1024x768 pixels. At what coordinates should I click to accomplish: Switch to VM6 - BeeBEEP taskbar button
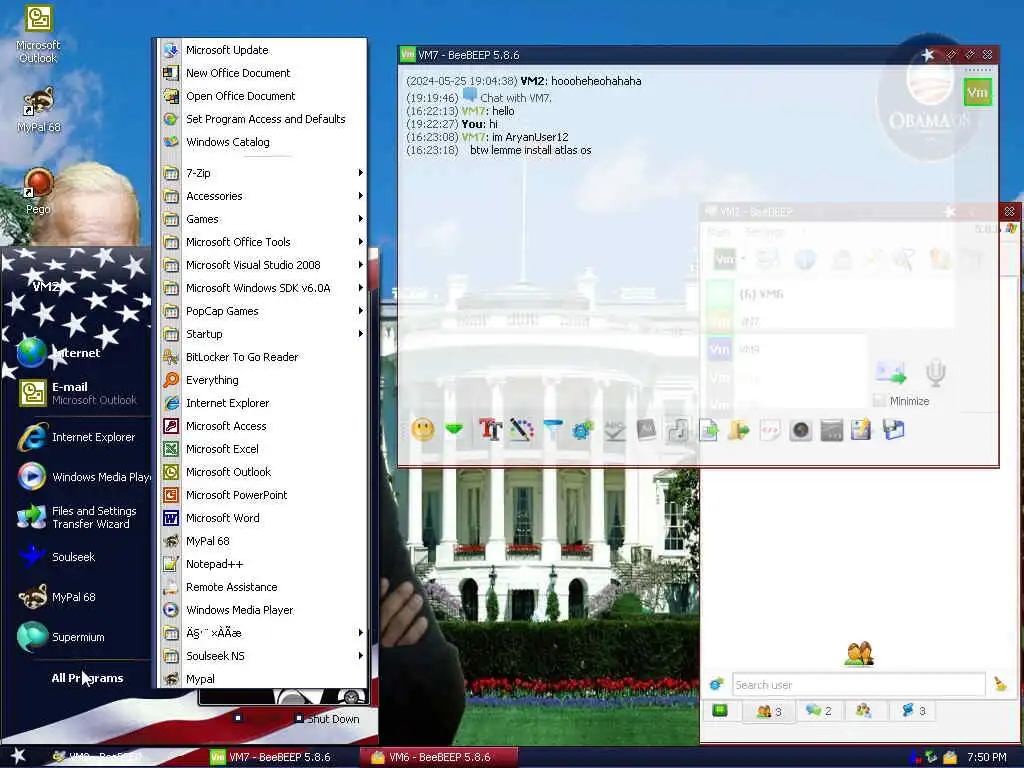tap(438, 757)
